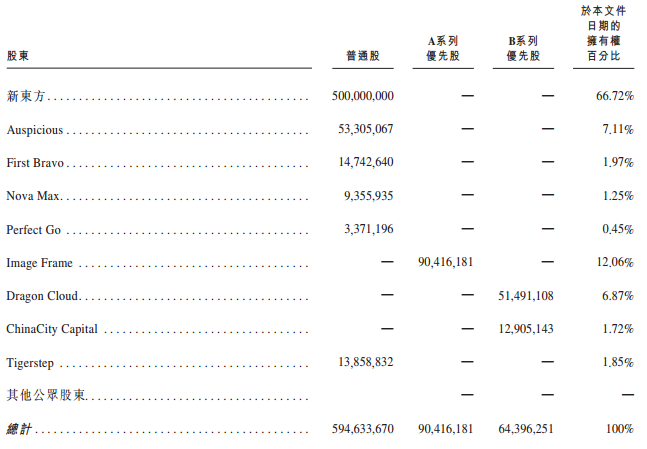Viewport: 647px width, 449px height.
Task: Select the 500,000,000 ordinary shares value
Action: pos(362,96)
